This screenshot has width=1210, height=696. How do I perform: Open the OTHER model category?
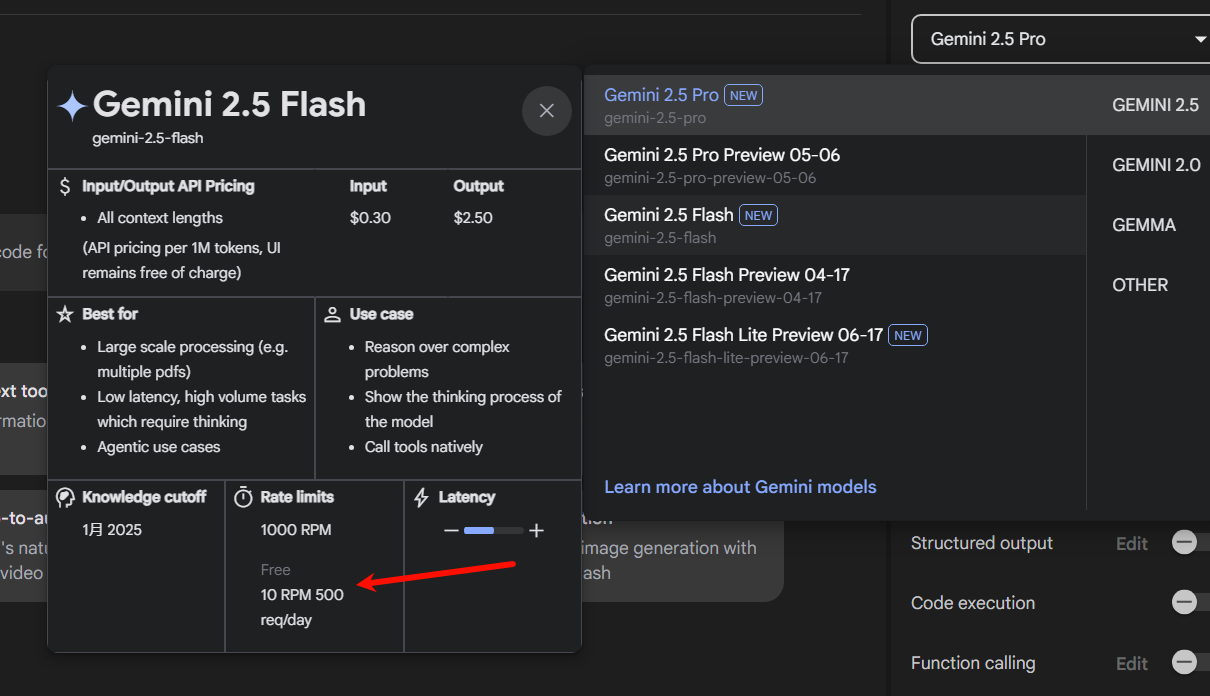tap(1140, 285)
